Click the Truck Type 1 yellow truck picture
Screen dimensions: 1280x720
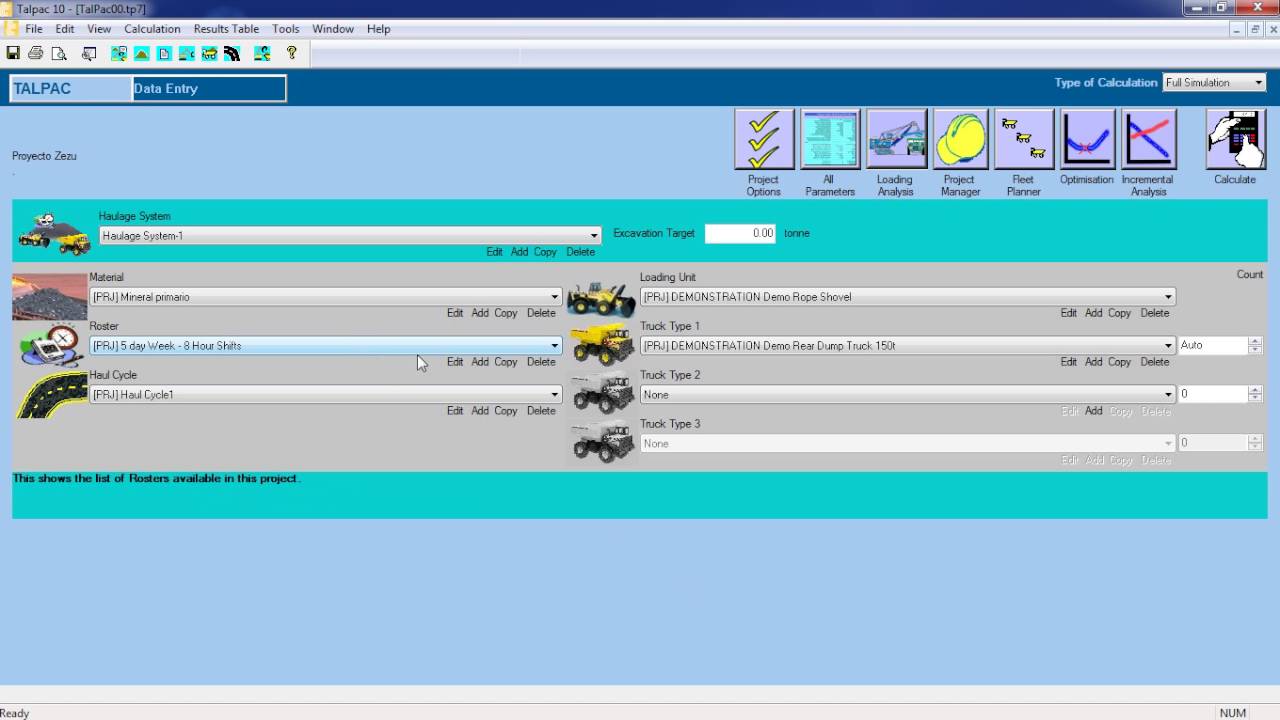[603, 345]
